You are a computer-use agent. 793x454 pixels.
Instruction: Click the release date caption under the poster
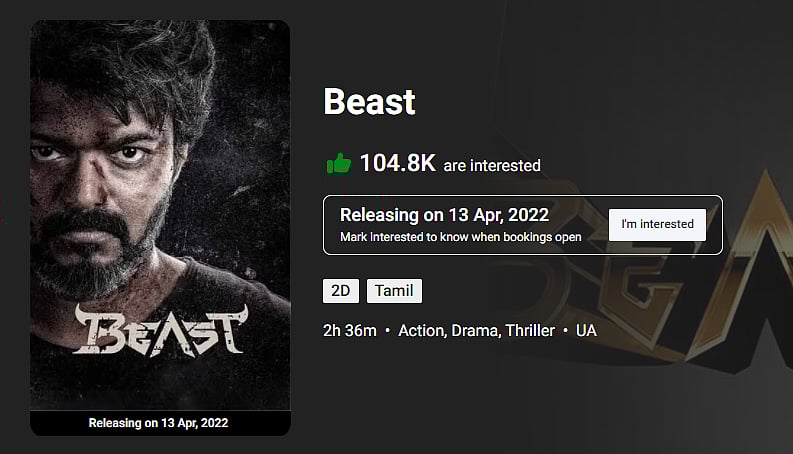click(x=159, y=423)
